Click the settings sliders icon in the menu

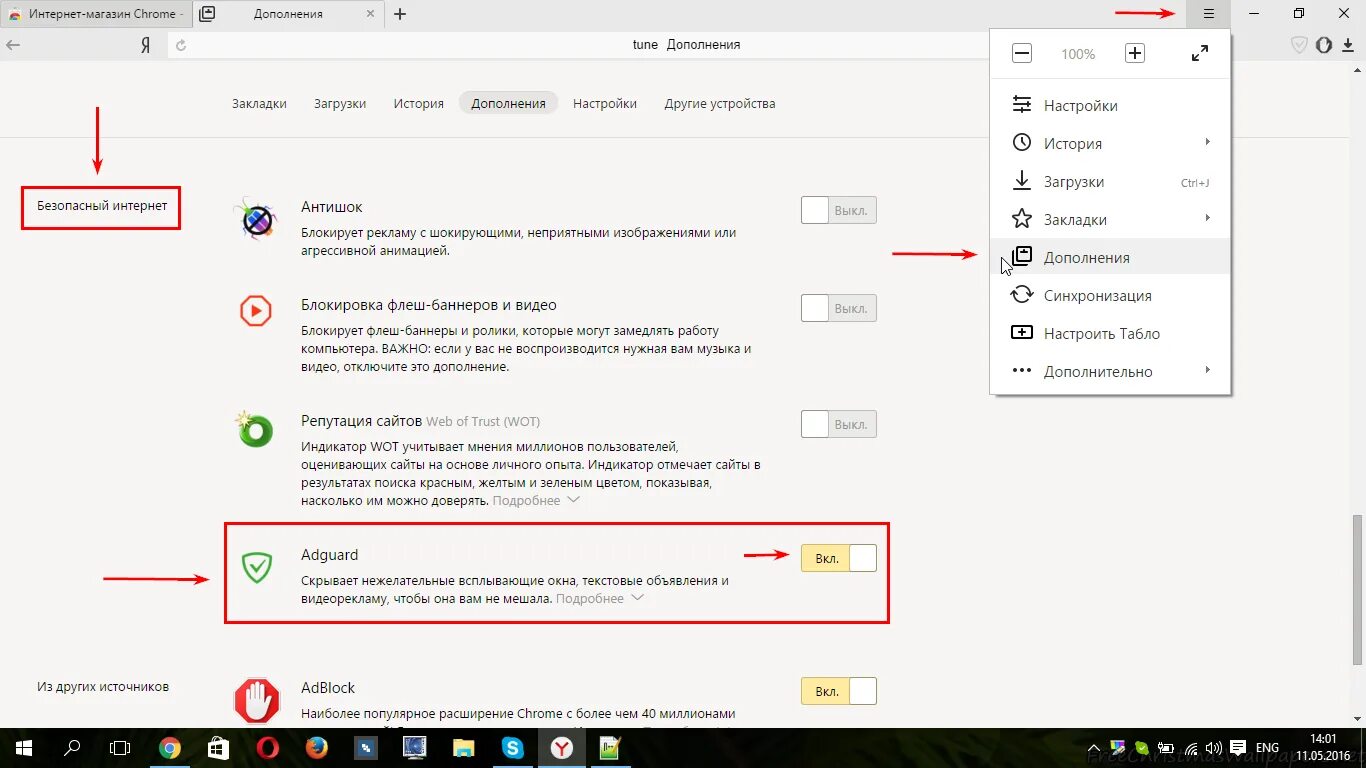coord(1021,105)
